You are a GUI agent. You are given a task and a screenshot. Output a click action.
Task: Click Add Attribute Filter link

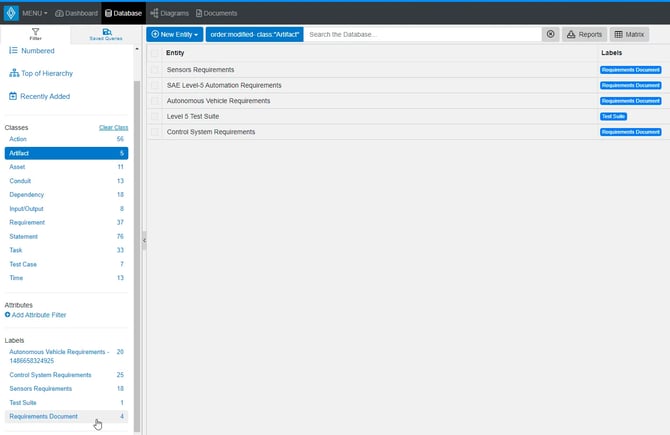pyautogui.click(x=38, y=315)
